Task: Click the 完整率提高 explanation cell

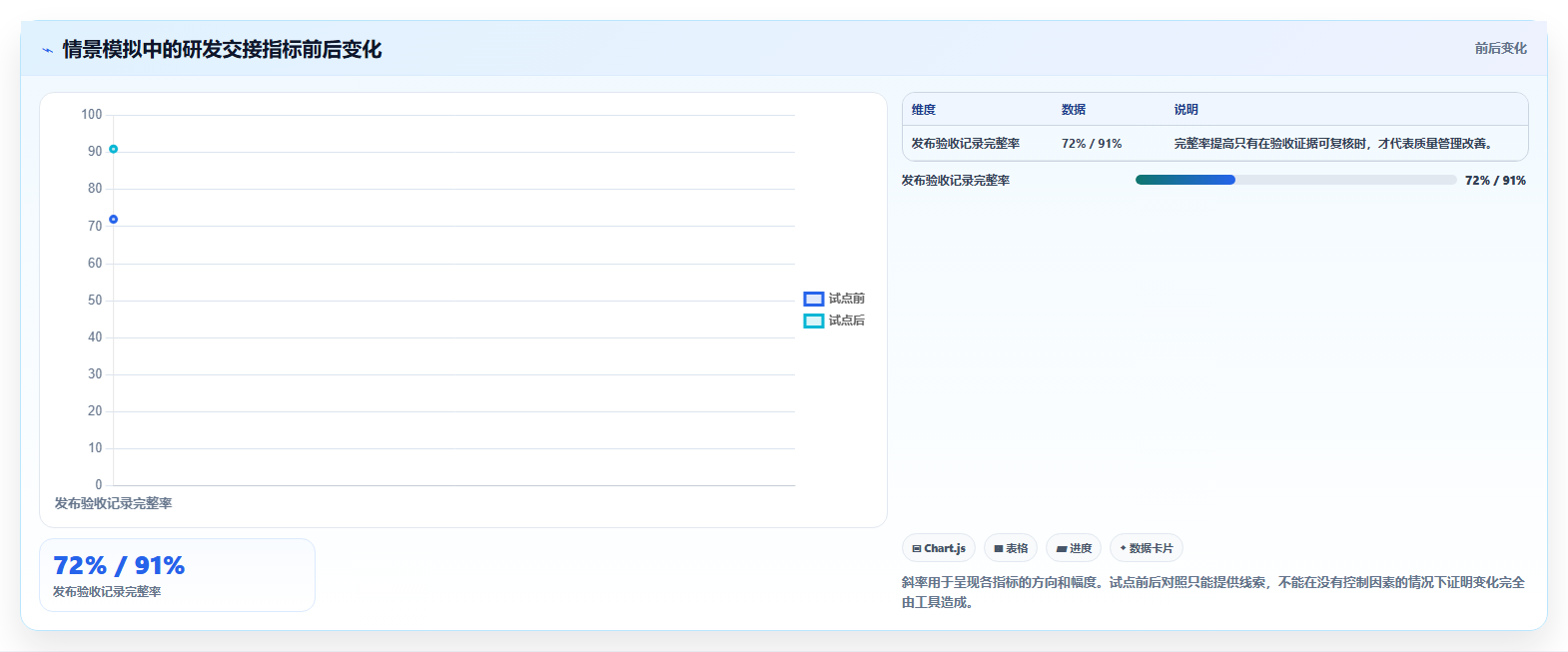Action: (x=1333, y=144)
